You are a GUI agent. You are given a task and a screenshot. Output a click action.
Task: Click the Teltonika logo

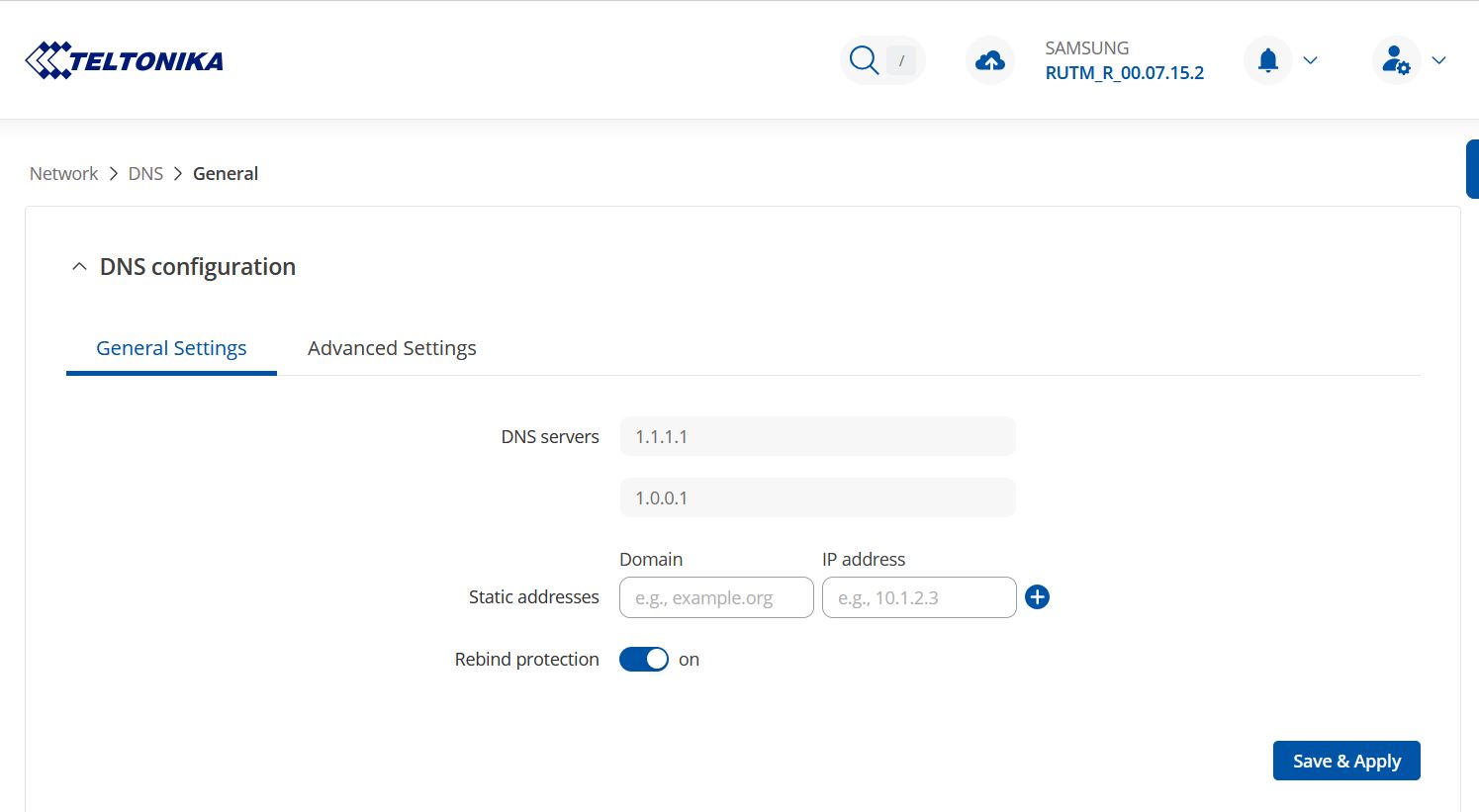tap(124, 60)
